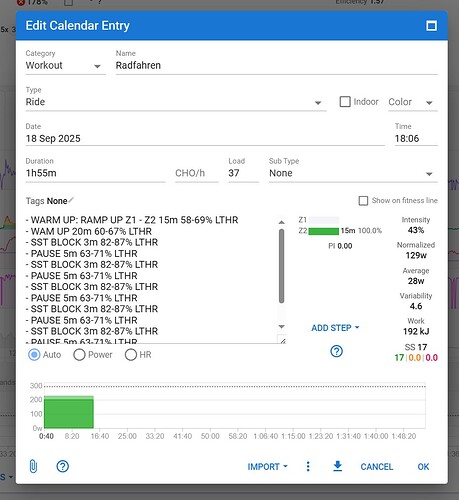Tick the Show on fitness line checkbox
Screen dimensions: 459x500
(363, 201)
